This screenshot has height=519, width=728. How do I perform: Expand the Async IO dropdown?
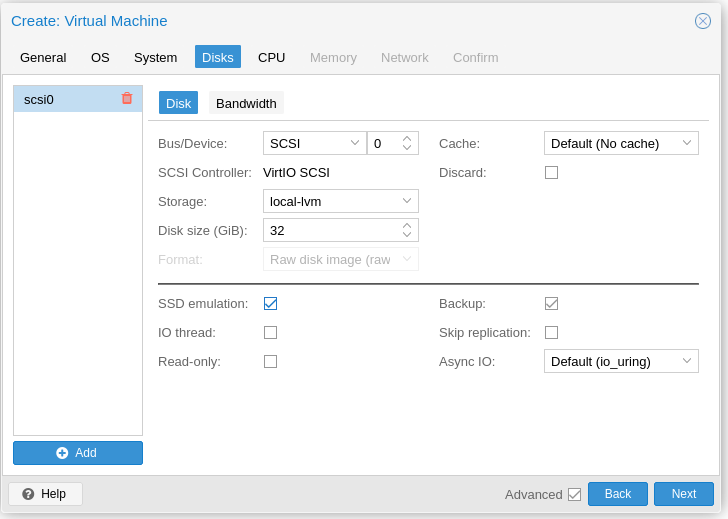click(621, 362)
